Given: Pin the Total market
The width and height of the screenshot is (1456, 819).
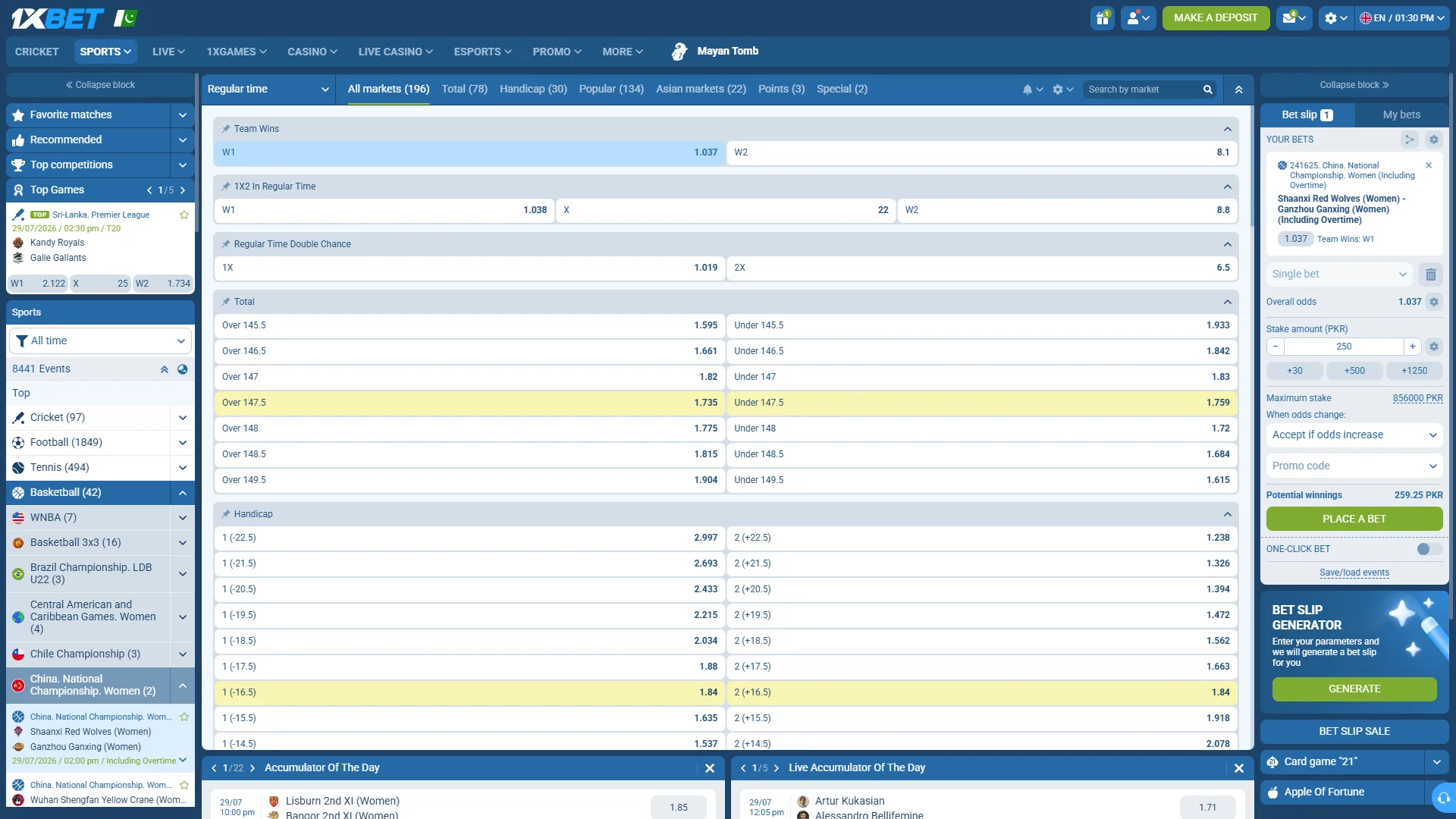Looking at the screenshot, I should click(x=226, y=302).
